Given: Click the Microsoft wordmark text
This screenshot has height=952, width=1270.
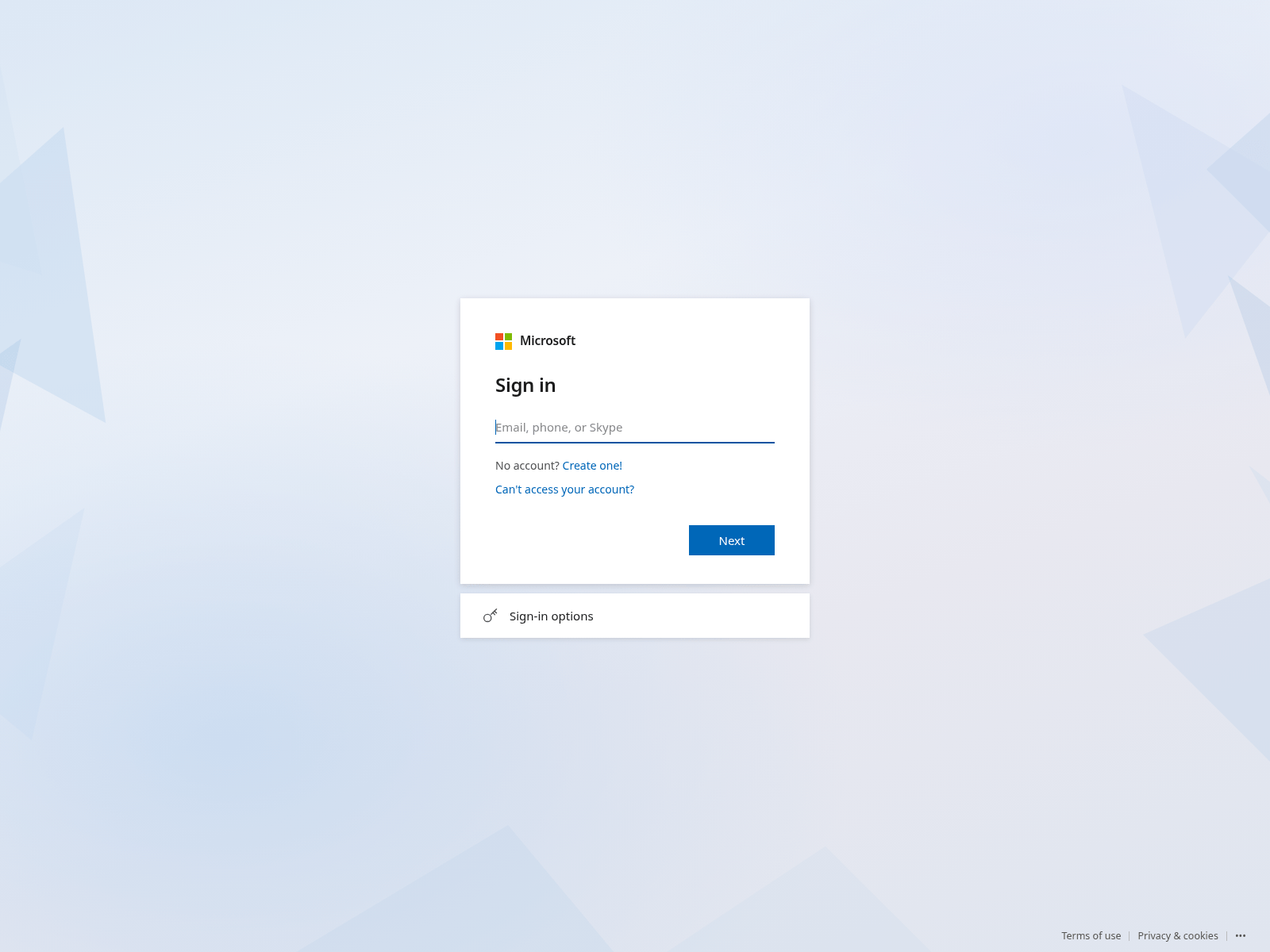Looking at the screenshot, I should coord(548,341).
